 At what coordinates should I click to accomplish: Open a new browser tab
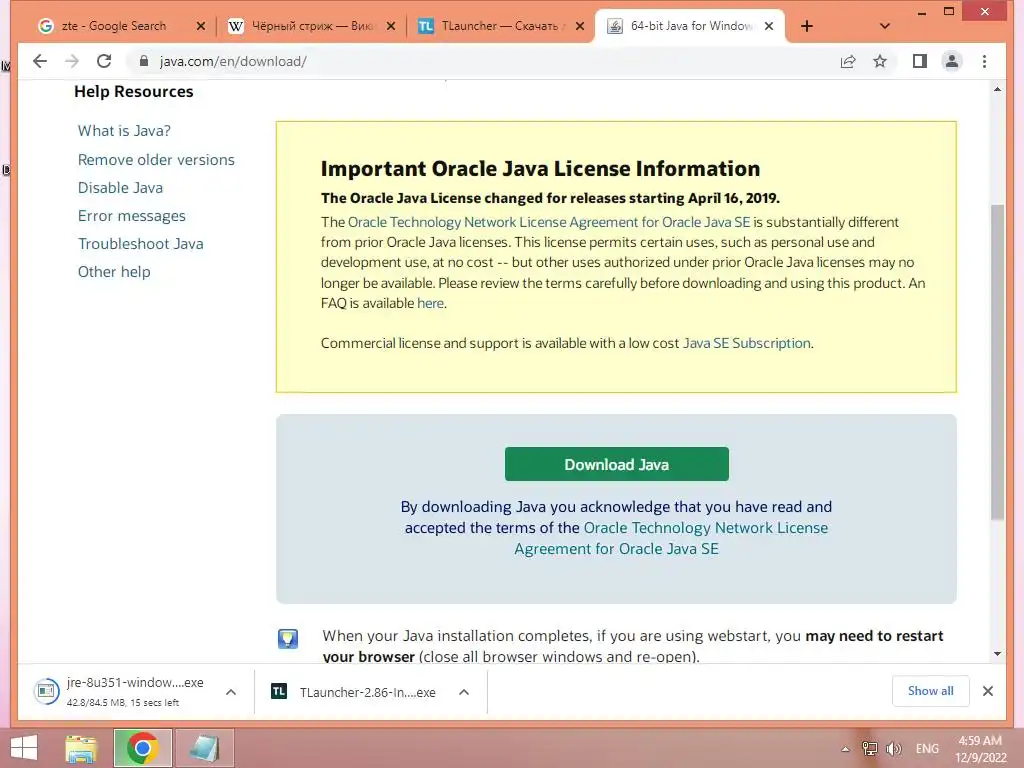807,26
